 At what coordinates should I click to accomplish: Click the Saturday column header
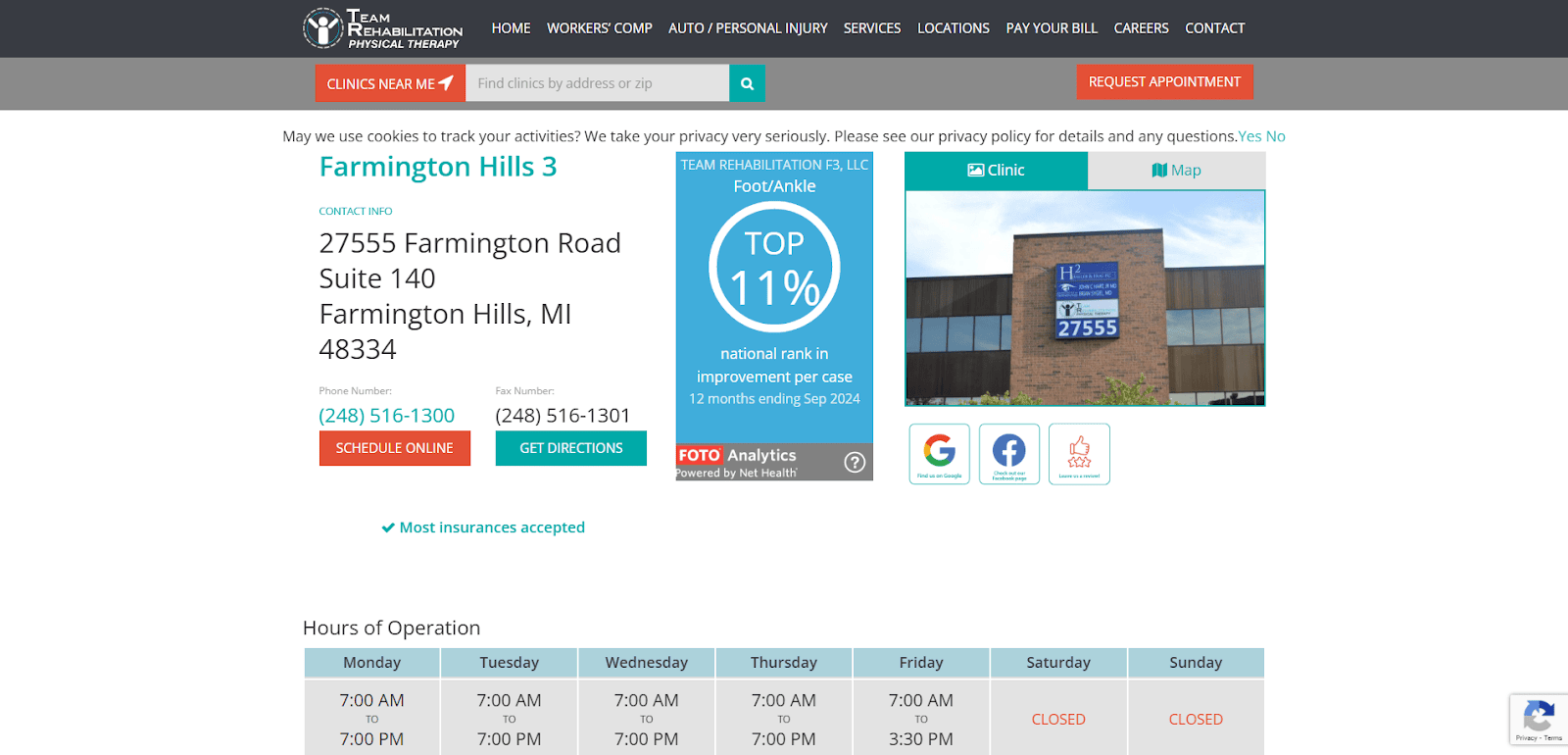click(1058, 663)
